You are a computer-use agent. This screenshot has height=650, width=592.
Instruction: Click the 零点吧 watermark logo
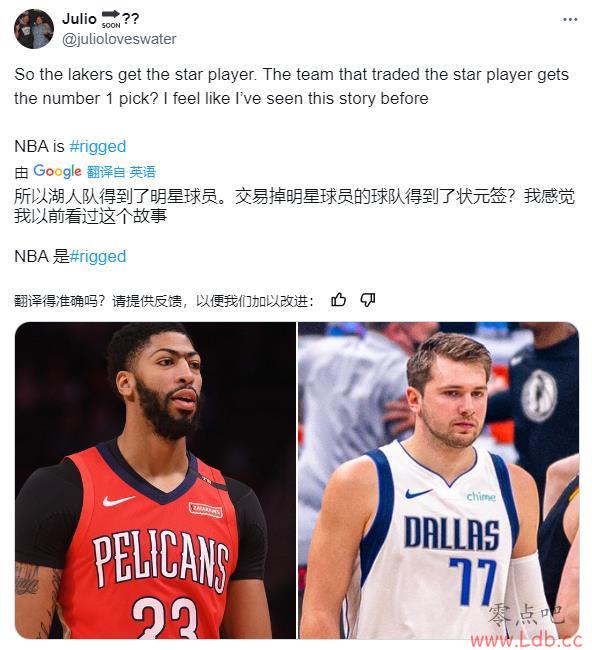525,614
